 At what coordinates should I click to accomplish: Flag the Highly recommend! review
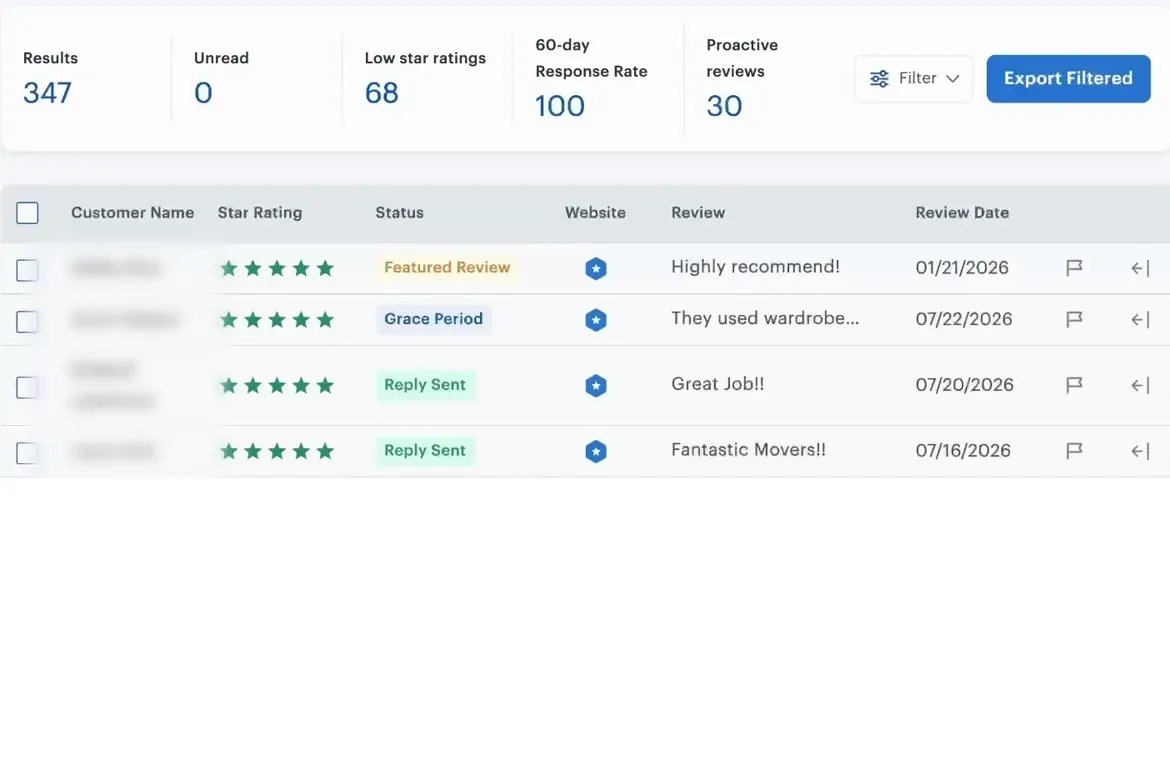[1074, 267]
